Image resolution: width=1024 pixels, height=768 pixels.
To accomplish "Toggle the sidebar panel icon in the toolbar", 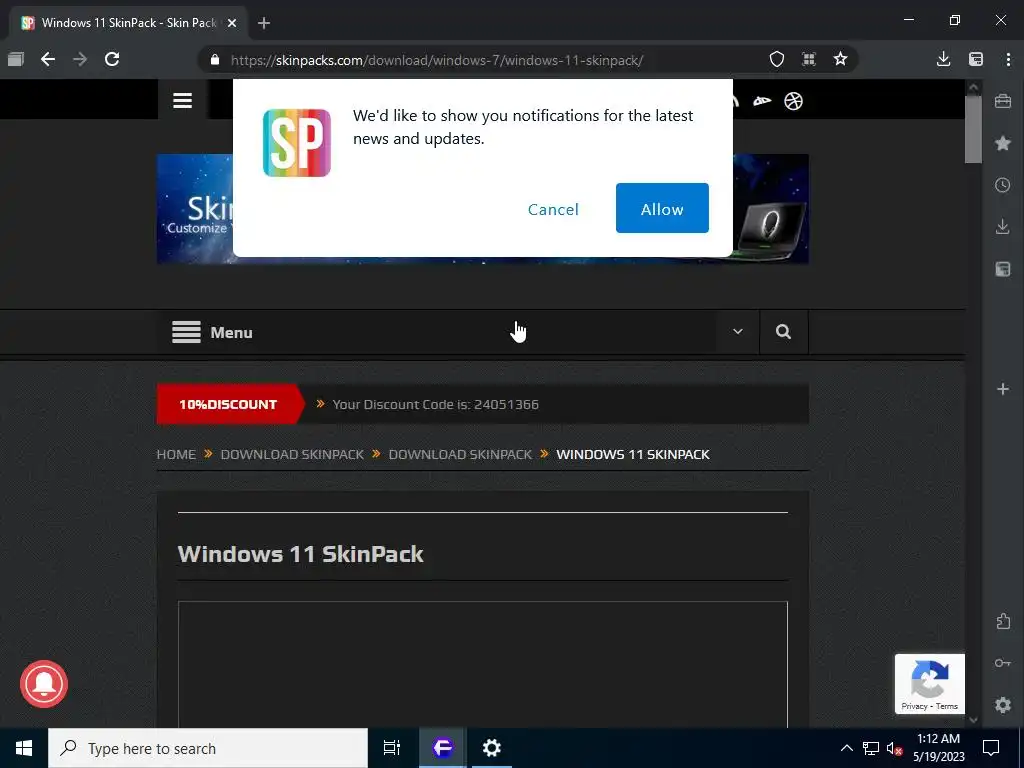I will (x=976, y=59).
